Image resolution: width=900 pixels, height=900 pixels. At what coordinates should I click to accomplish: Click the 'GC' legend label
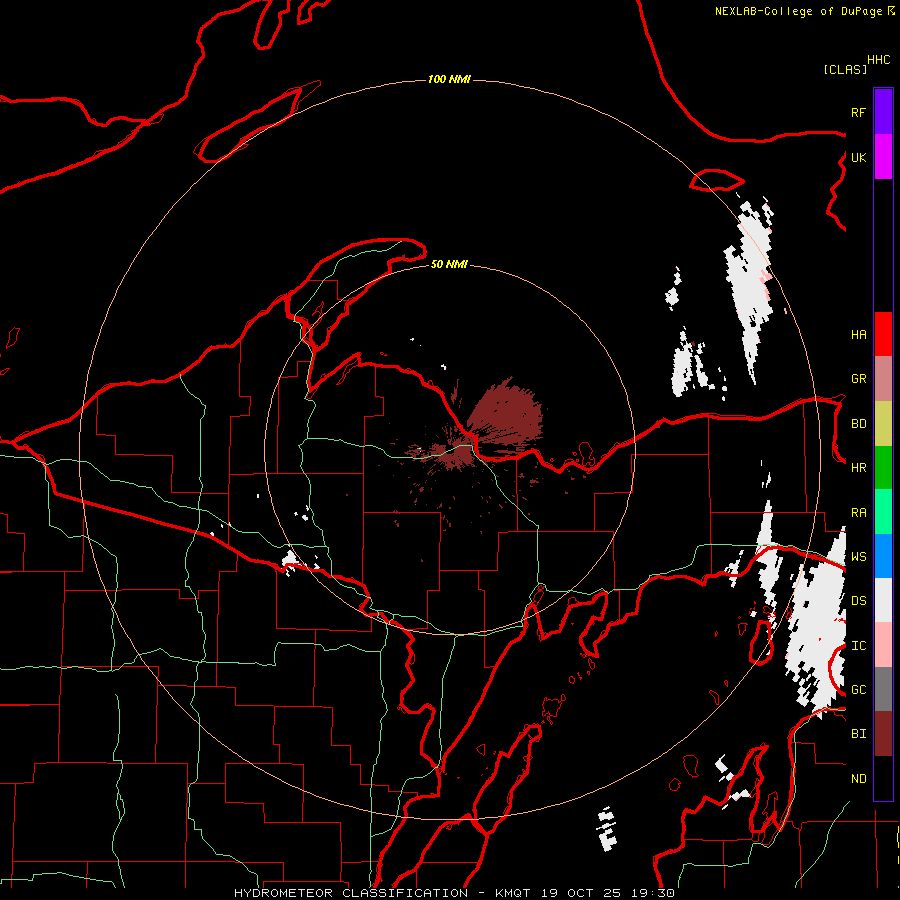point(858,690)
